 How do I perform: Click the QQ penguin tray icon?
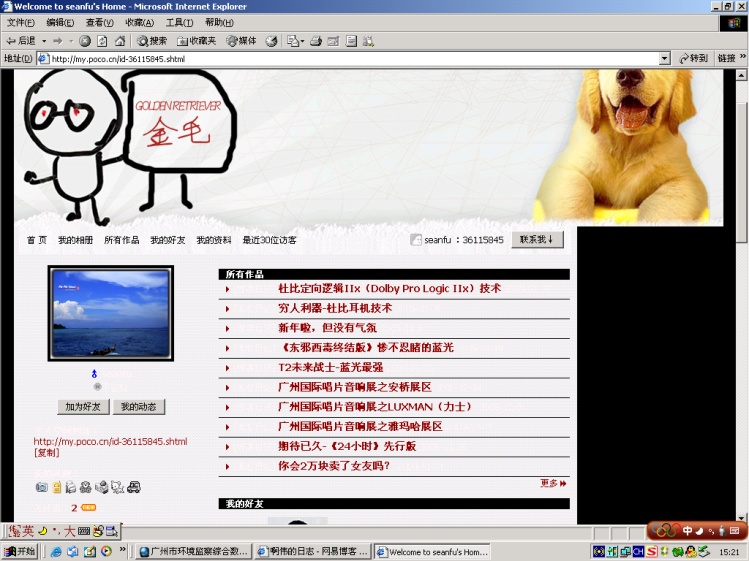pos(691,551)
